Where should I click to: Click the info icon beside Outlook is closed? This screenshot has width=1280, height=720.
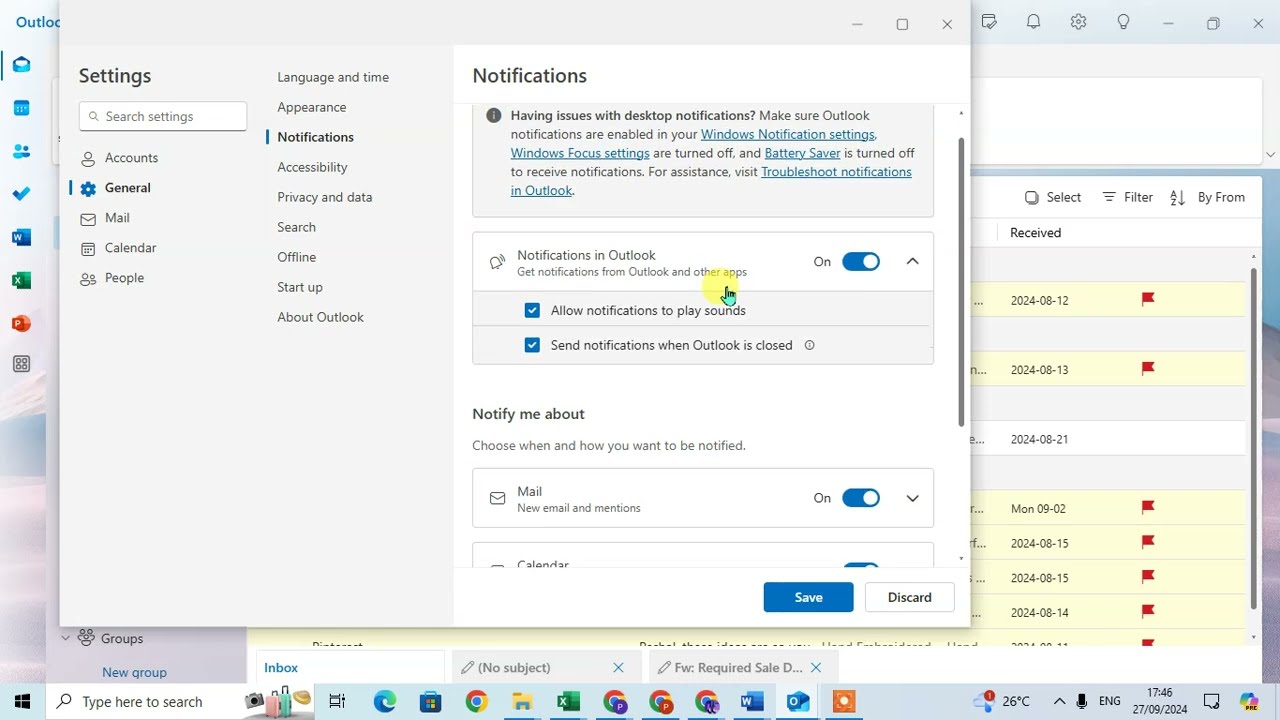pyautogui.click(x=810, y=345)
